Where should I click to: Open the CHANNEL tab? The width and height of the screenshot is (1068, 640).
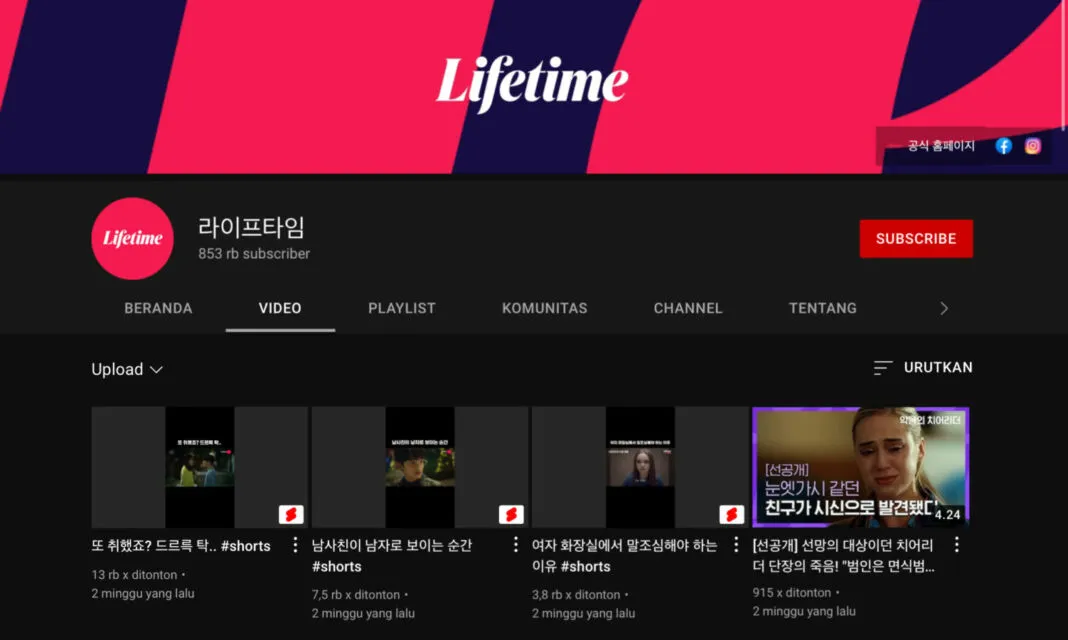688,308
